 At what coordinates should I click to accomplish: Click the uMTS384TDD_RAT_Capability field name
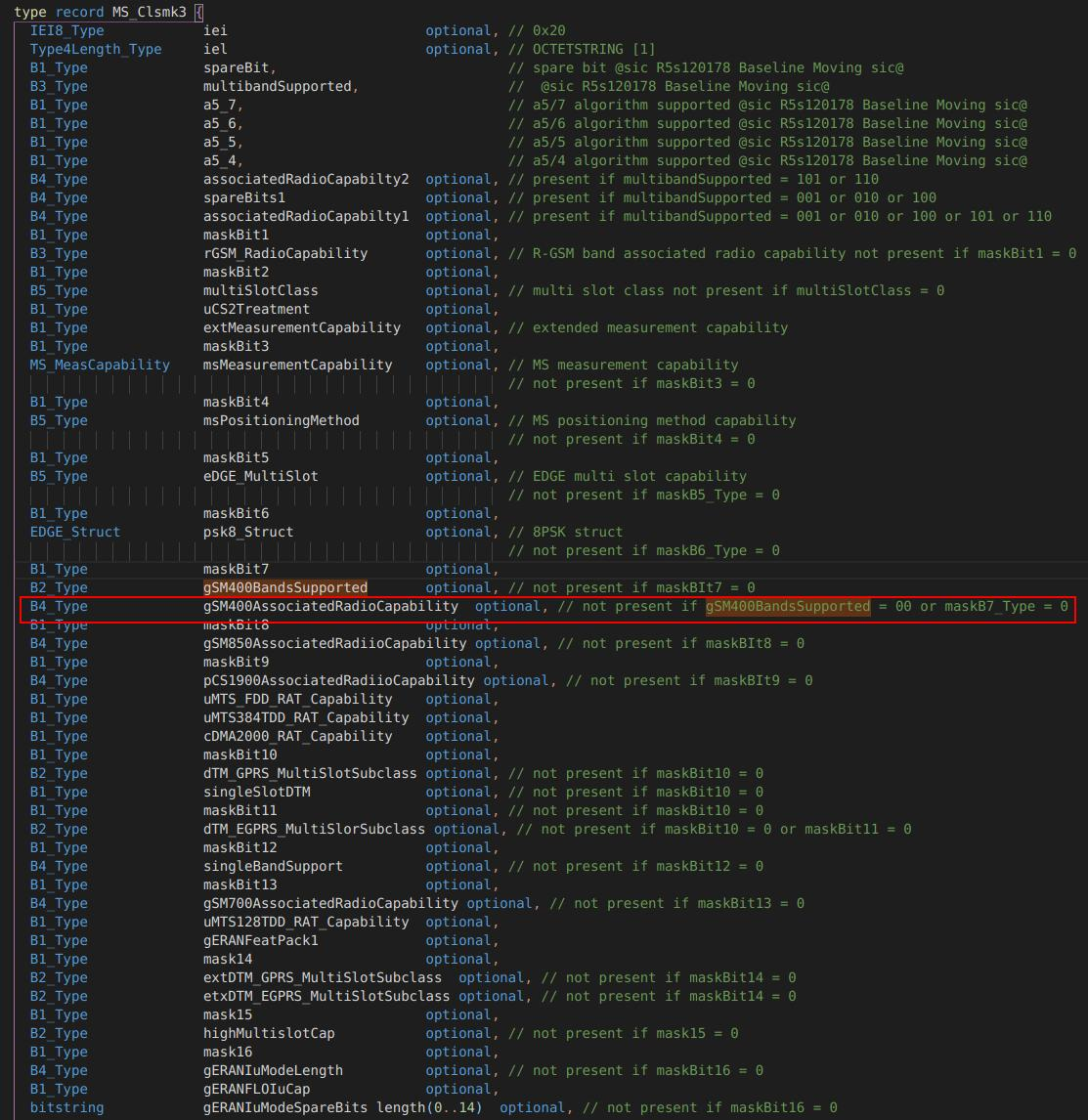306,718
